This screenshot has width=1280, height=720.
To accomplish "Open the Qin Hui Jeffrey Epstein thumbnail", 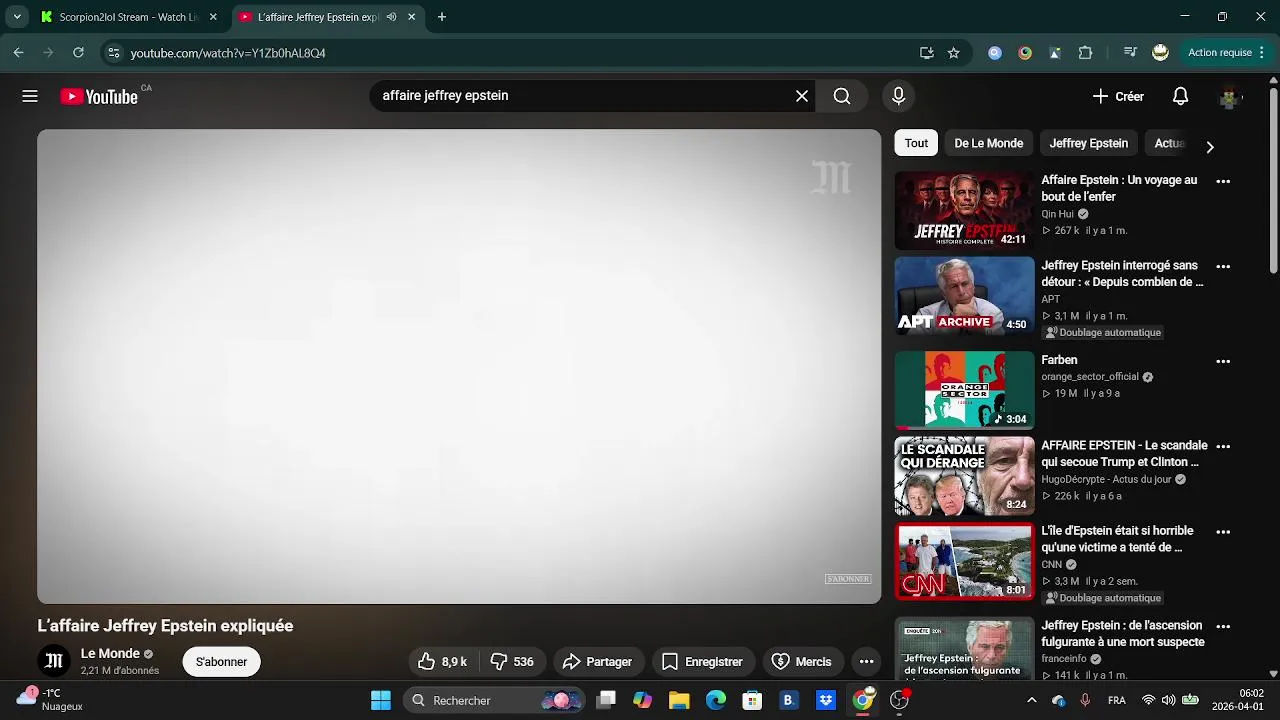I will coord(964,210).
